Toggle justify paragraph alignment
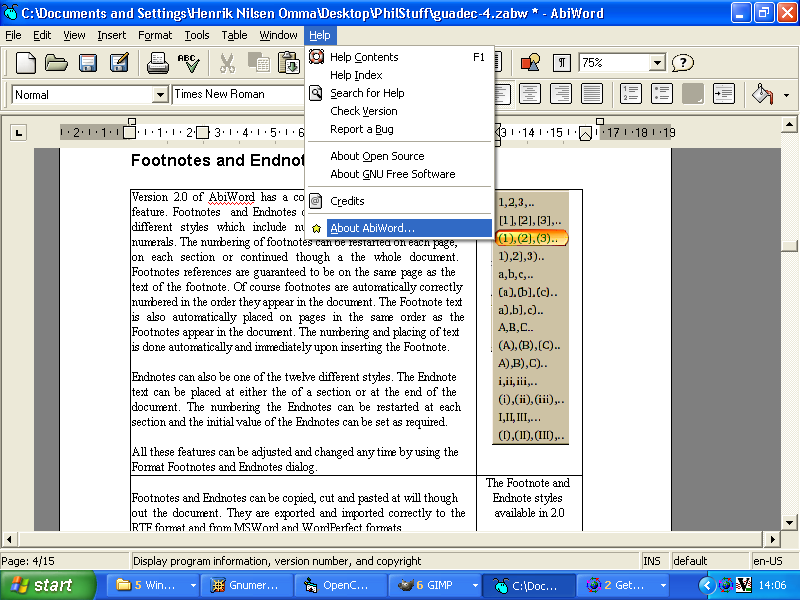The width and height of the screenshot is (800, 600). point(592,94)
